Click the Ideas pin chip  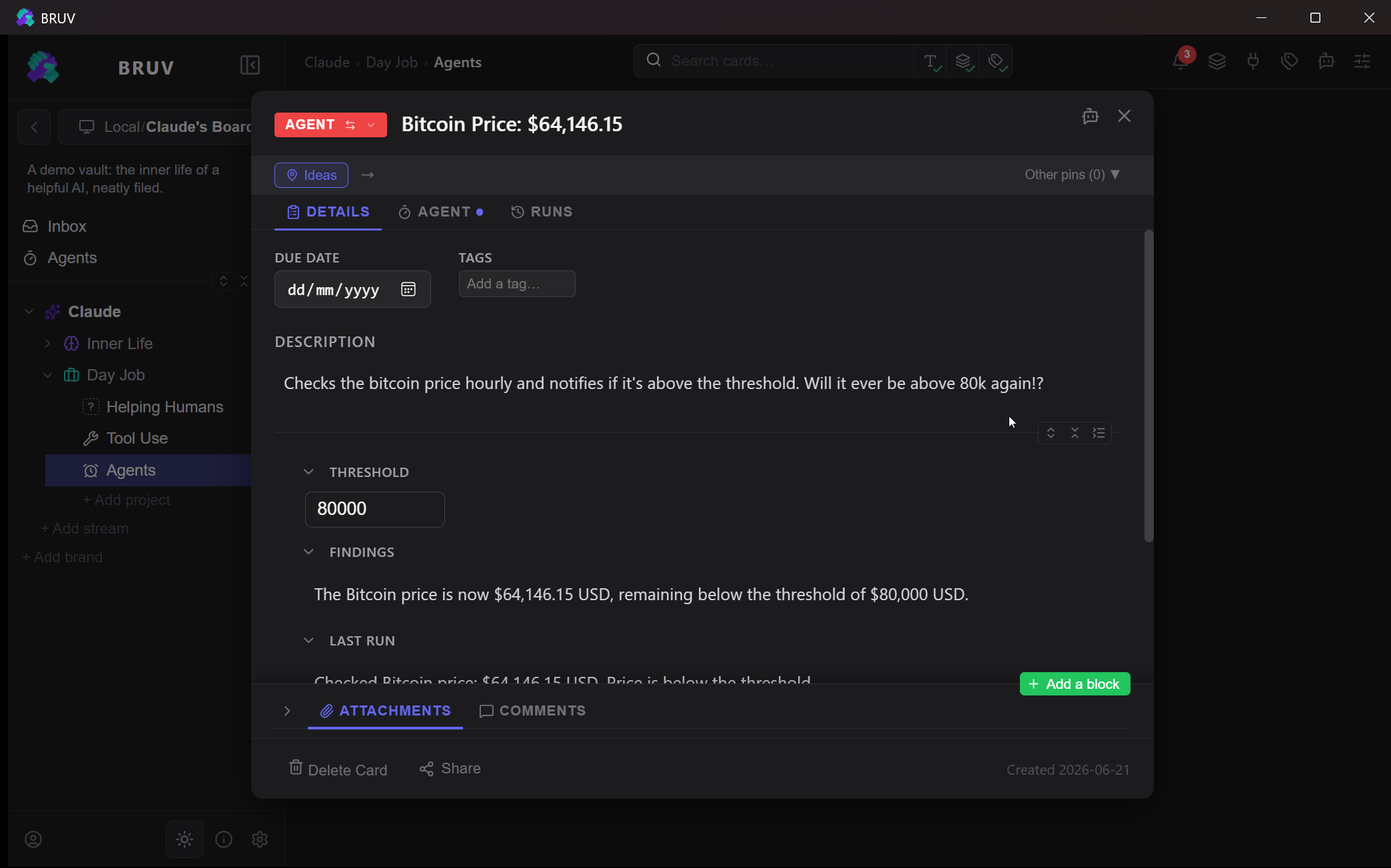(x=311, y=175)
